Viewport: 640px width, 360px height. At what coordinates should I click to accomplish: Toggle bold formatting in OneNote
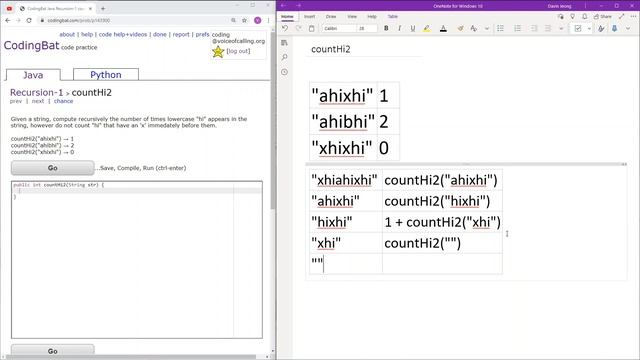point(386,28)
